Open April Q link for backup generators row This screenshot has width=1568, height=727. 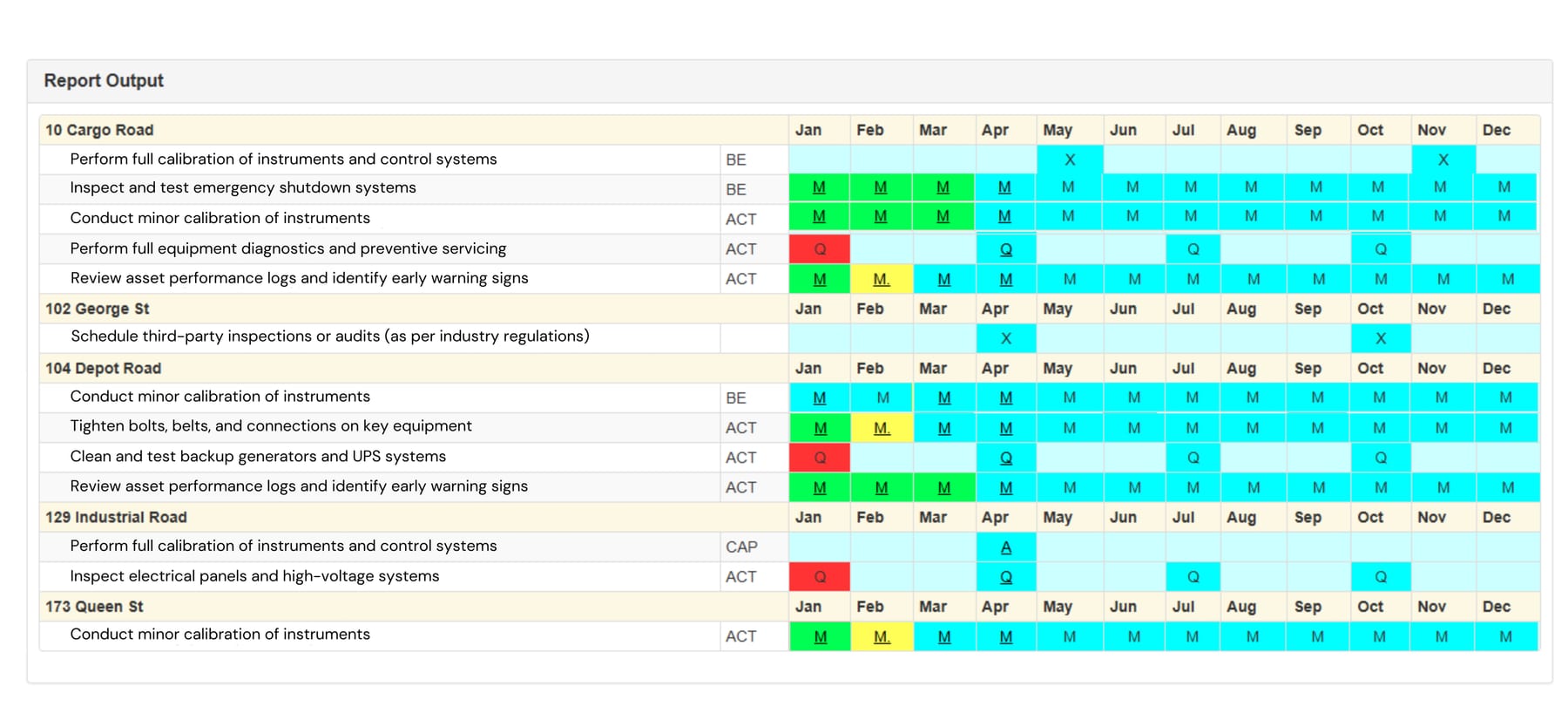click(1006, 458)
